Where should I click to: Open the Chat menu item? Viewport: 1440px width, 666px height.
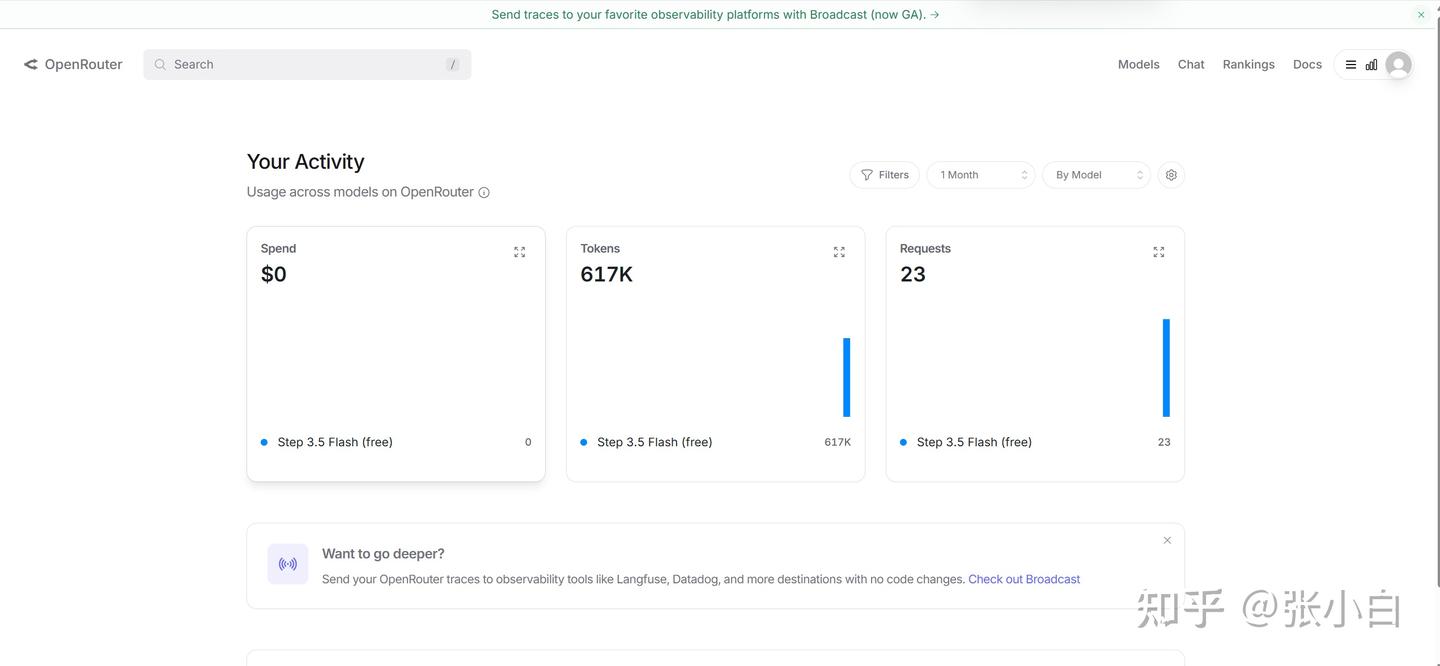pos(1191,64)
